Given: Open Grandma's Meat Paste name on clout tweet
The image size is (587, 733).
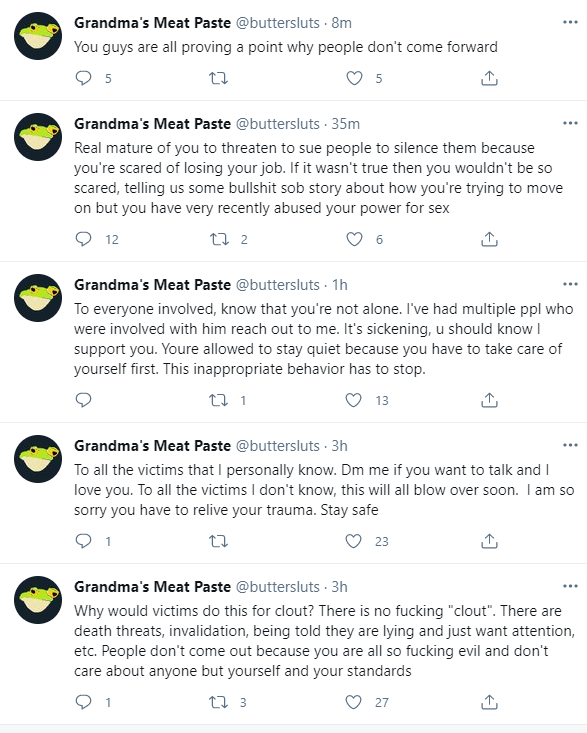Looking at the screenshot, I should click(x=152, y=587).
